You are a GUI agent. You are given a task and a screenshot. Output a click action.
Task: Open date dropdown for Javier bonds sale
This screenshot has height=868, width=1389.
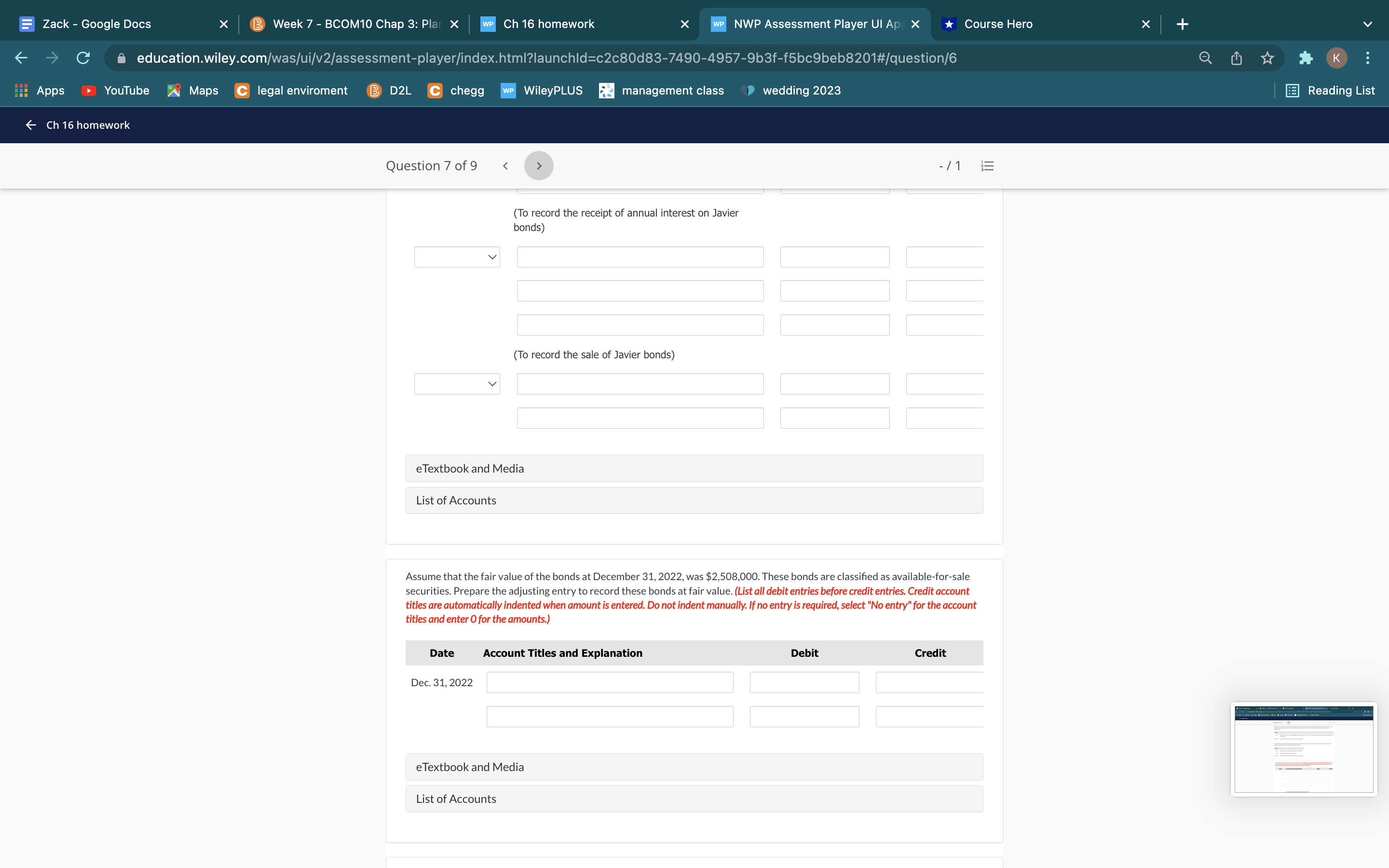pyautogui.click(x=457, y=257)
